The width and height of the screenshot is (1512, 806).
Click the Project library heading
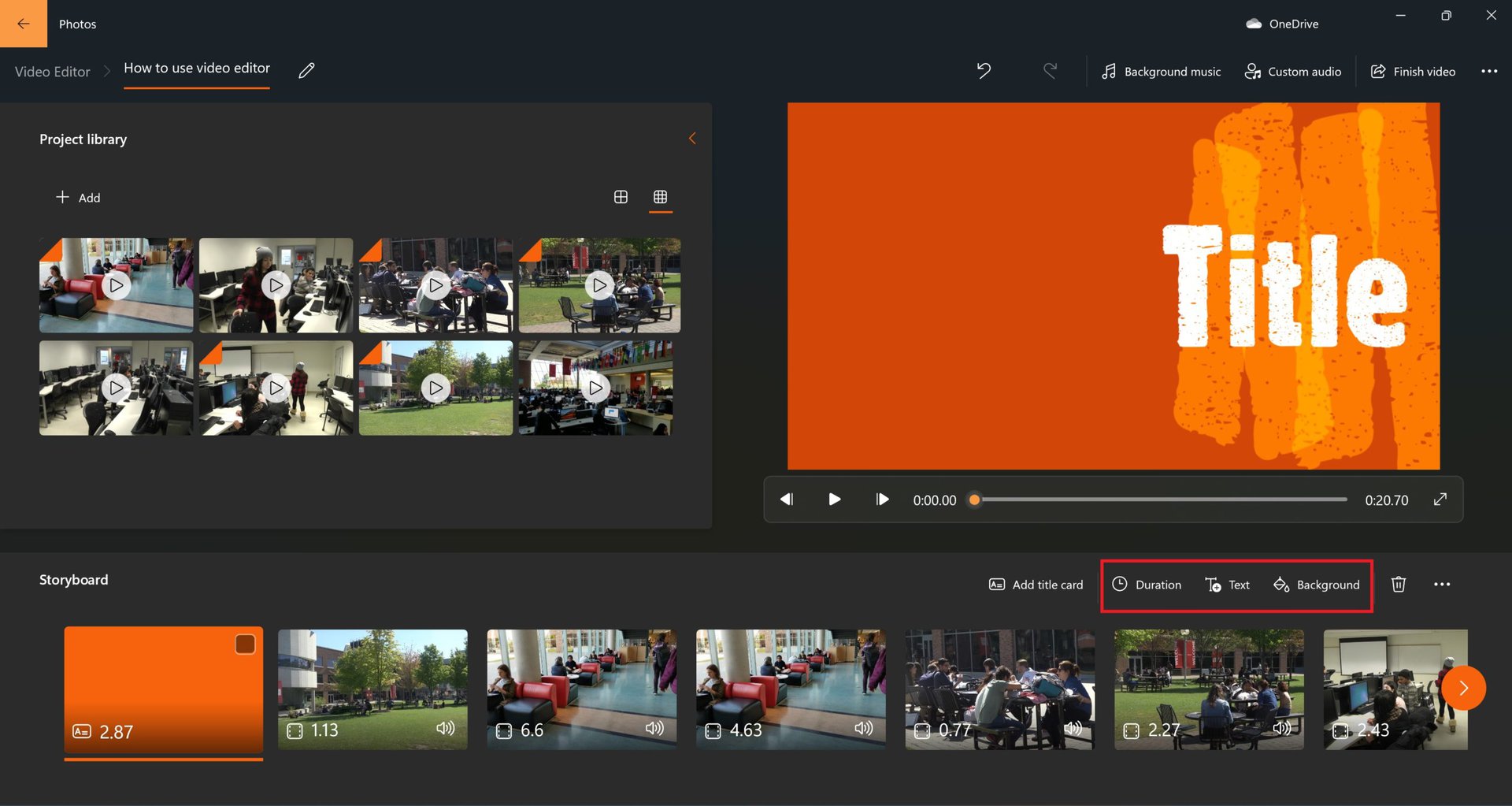(x=83, y=139)
